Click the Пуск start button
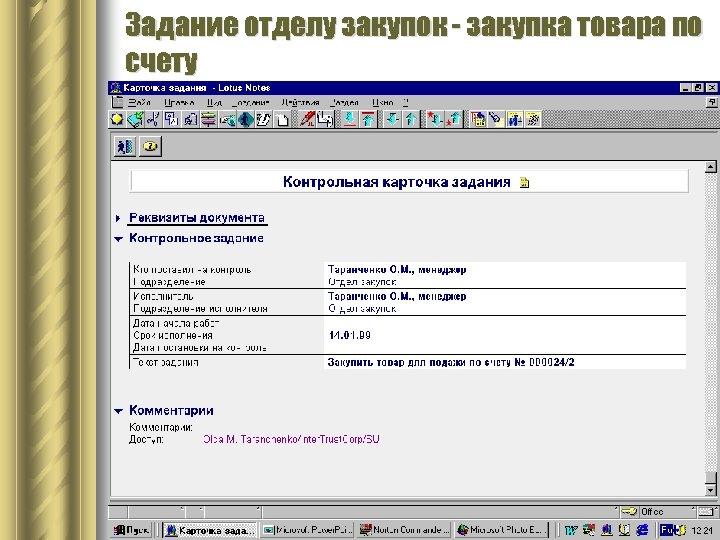Viewport: 720px width, 540px height. pos(132,530)
